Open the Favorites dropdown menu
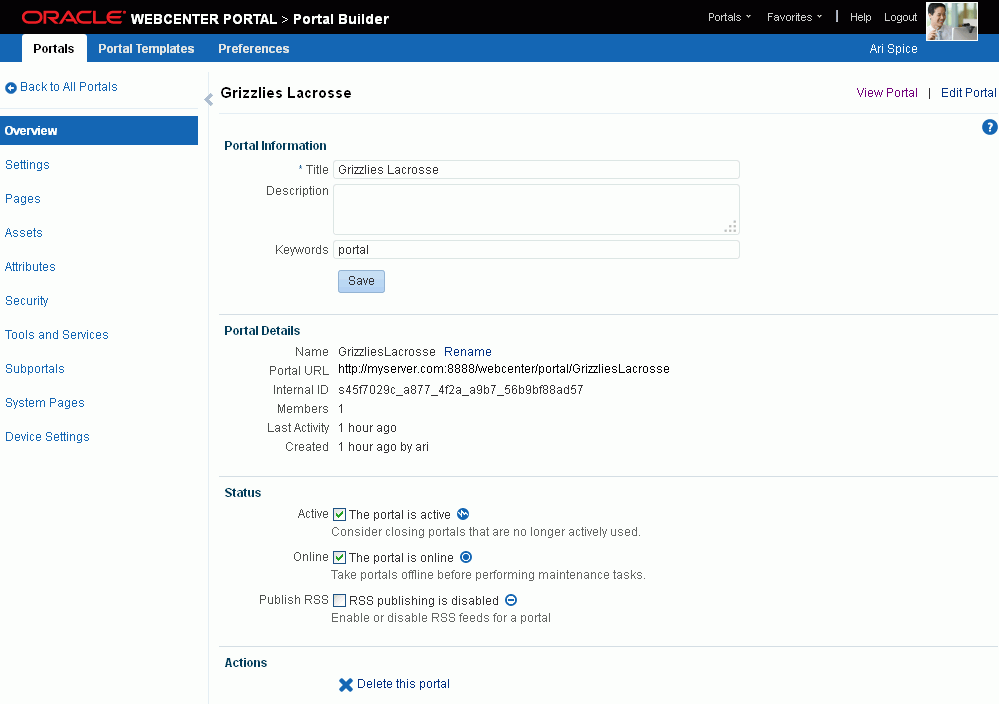Screen dimensions: 999x704 click(x=794, y=17)
